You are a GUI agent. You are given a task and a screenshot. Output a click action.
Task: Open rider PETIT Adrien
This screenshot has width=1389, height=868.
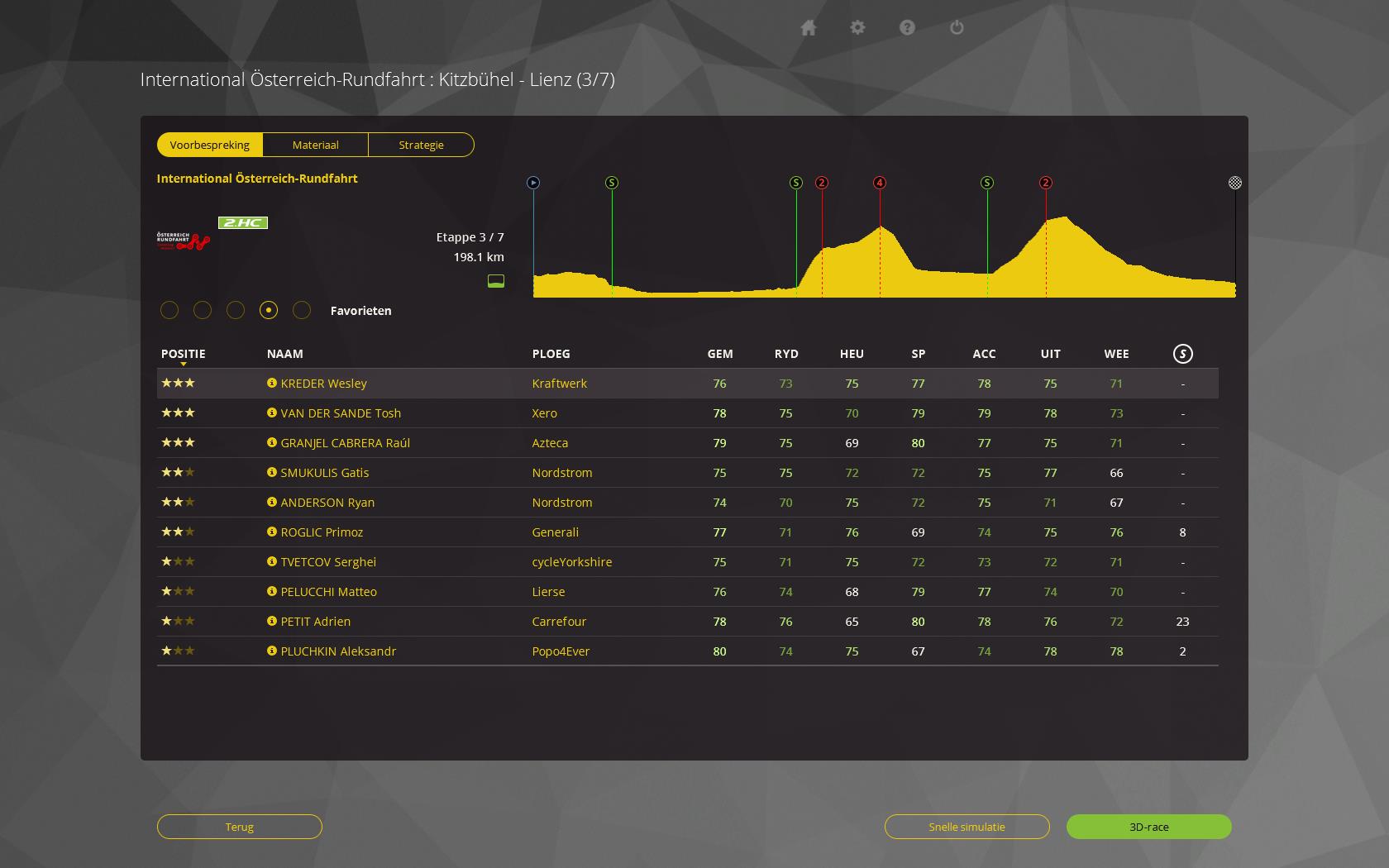coord(315,622)
